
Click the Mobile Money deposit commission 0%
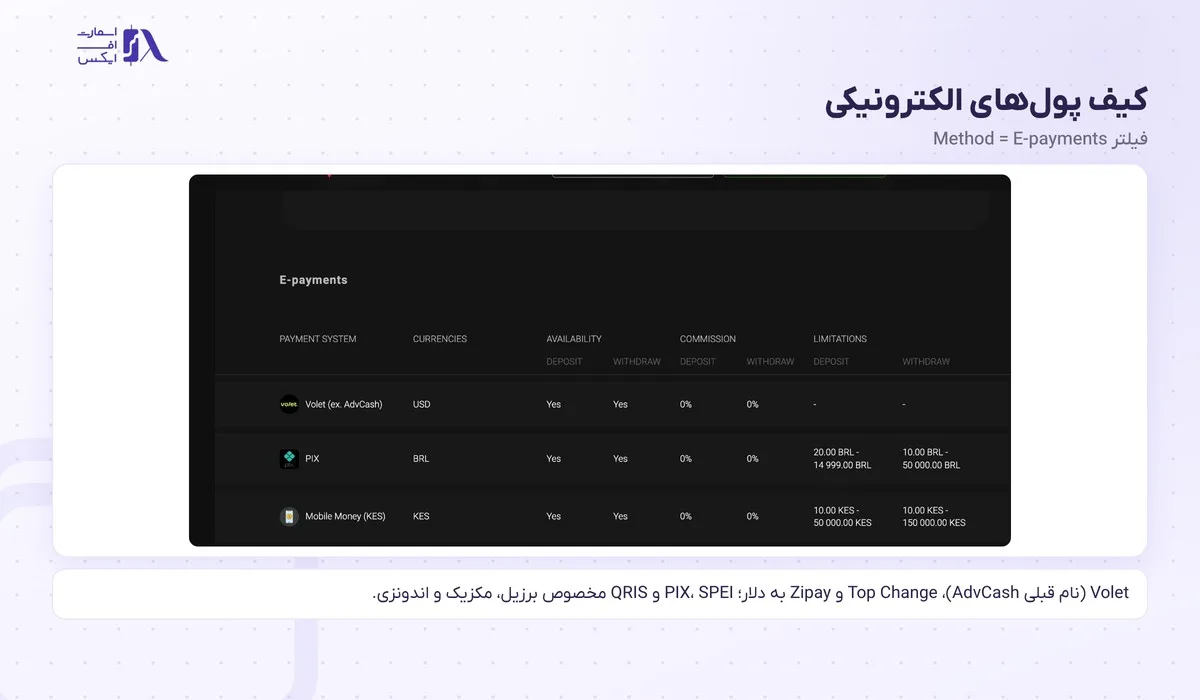tap(686, 517)
